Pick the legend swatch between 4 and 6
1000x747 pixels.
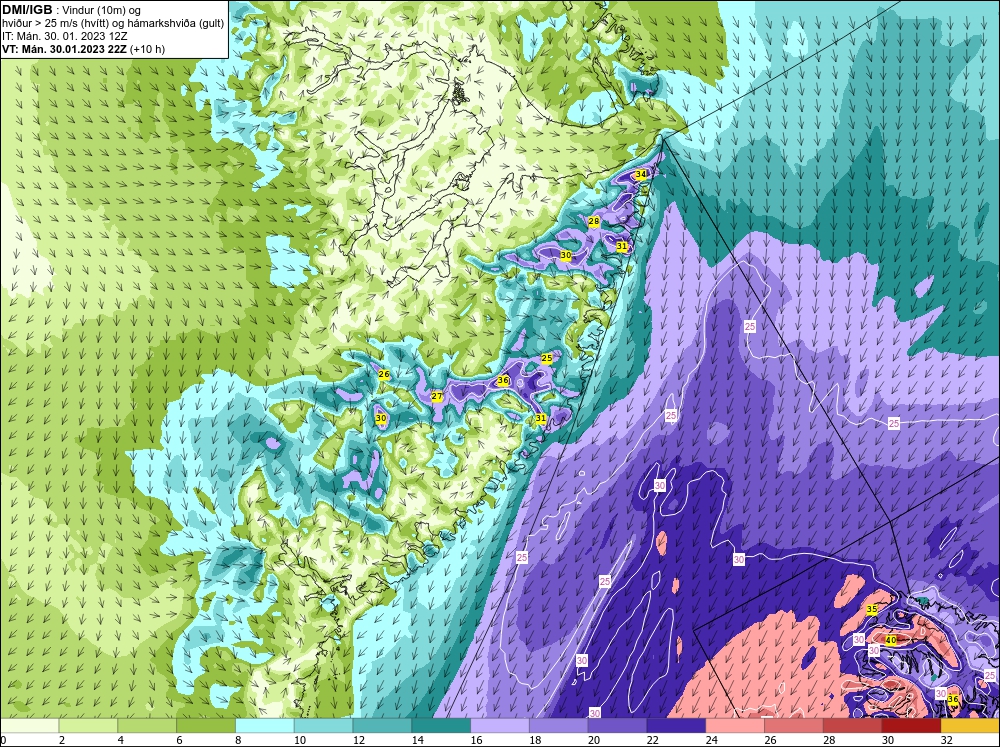(147, 725)
